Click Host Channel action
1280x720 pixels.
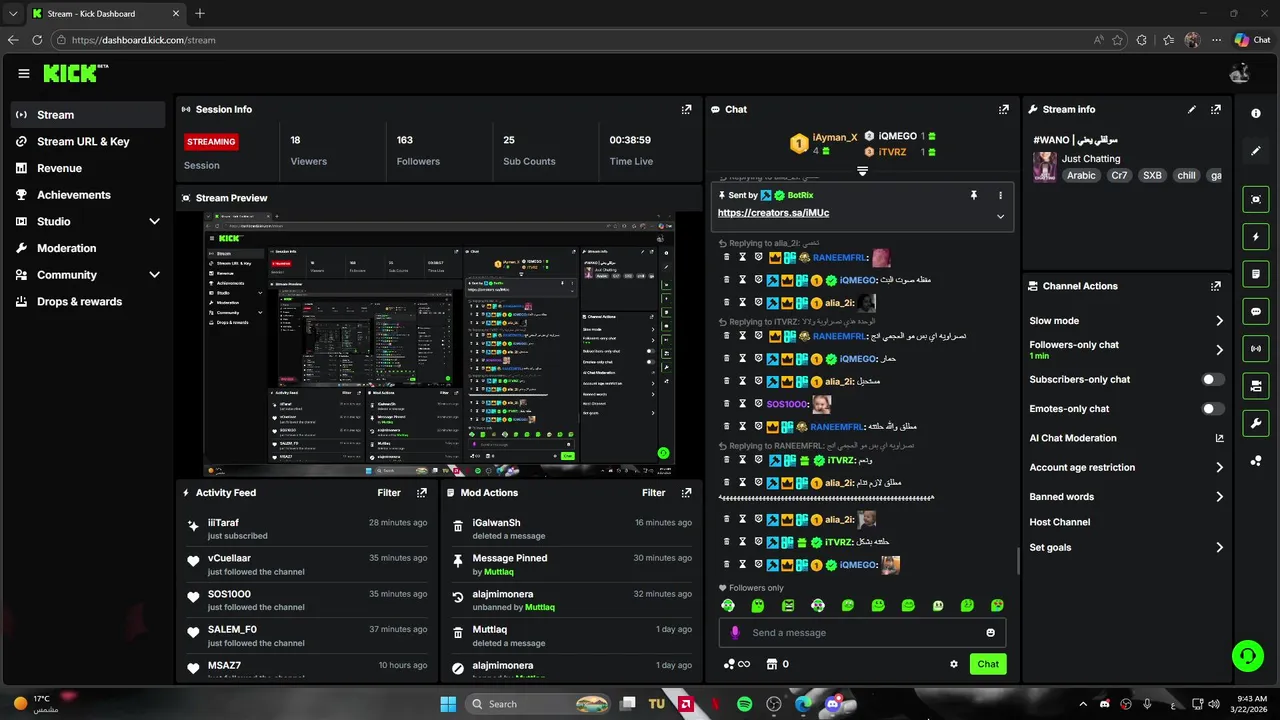coord(1059,522)
